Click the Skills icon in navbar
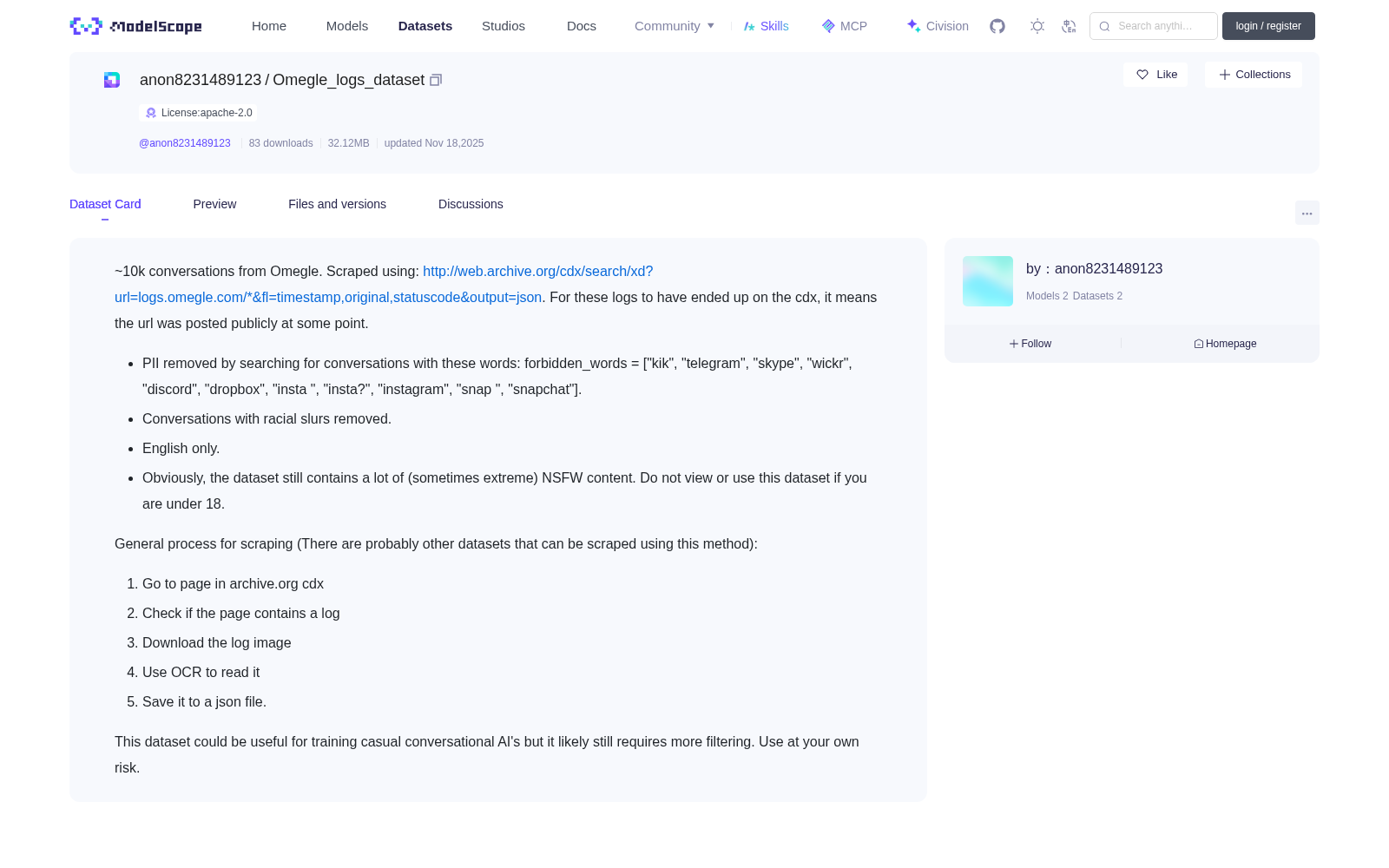This screenshot has height=868, width=1389. click(749, 26)
